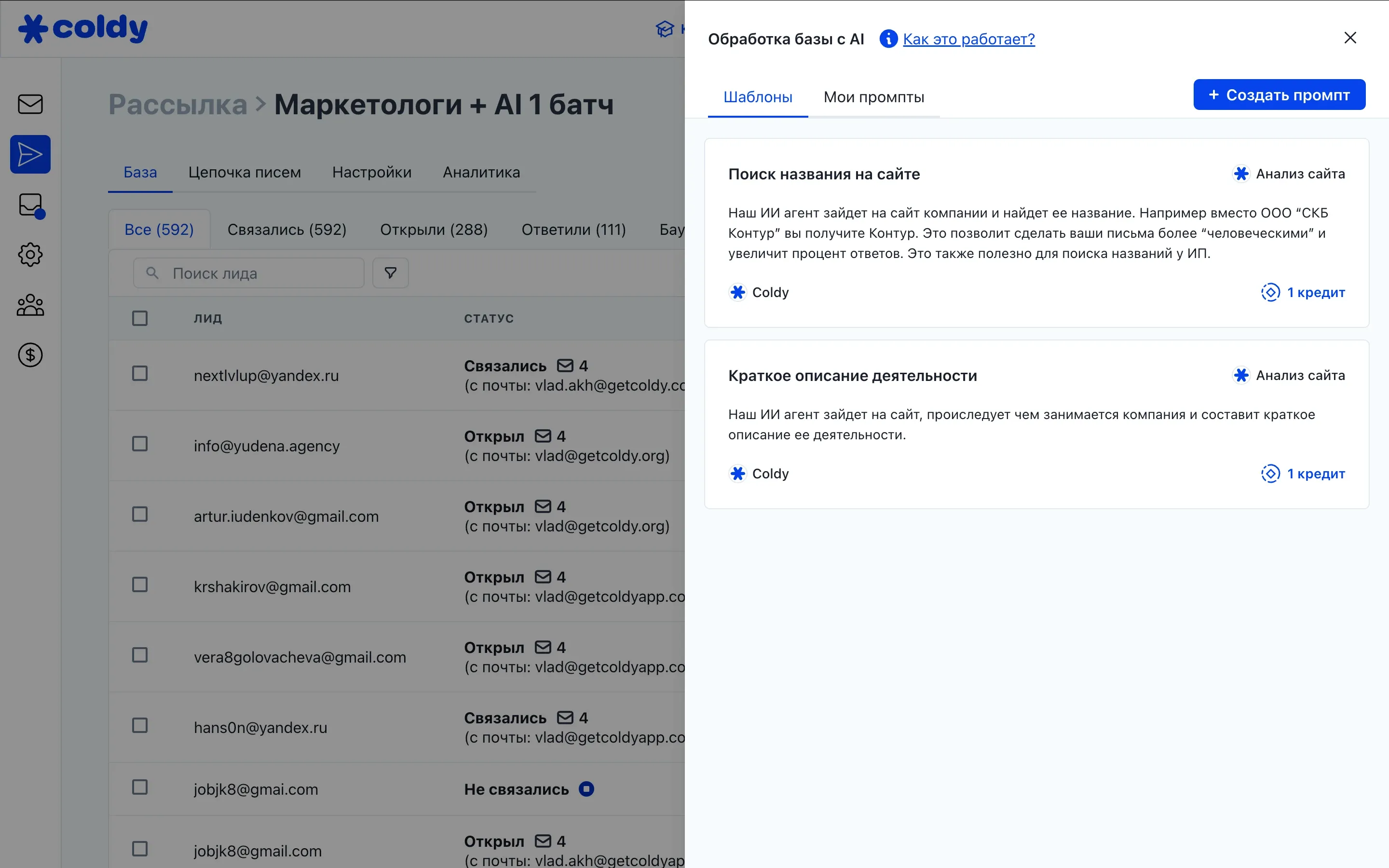
Task: Select the info@yudena.agency lead checkbox
Action: coord(139,444)
